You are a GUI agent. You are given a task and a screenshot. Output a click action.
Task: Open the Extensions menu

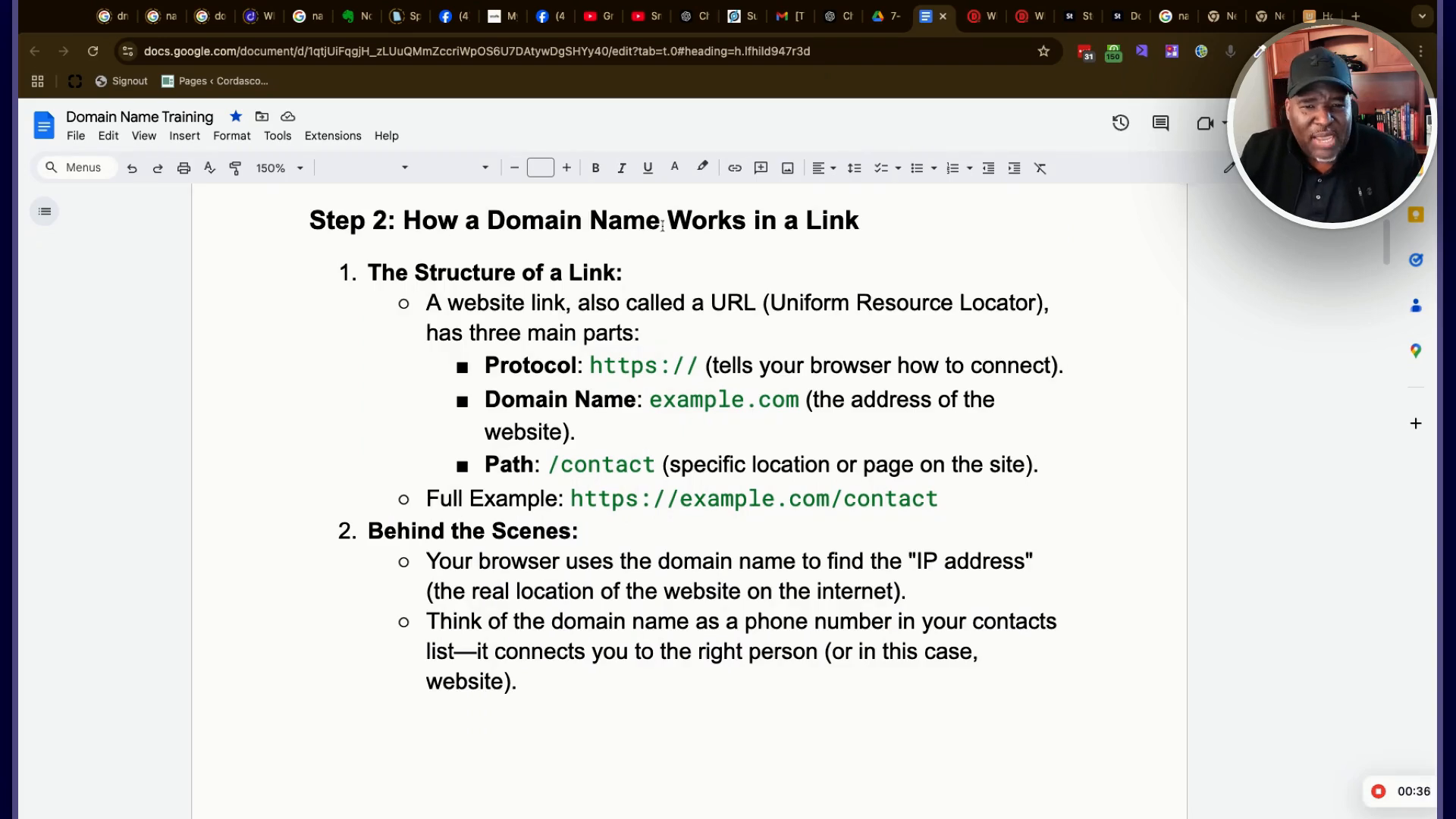coord(332,136)
